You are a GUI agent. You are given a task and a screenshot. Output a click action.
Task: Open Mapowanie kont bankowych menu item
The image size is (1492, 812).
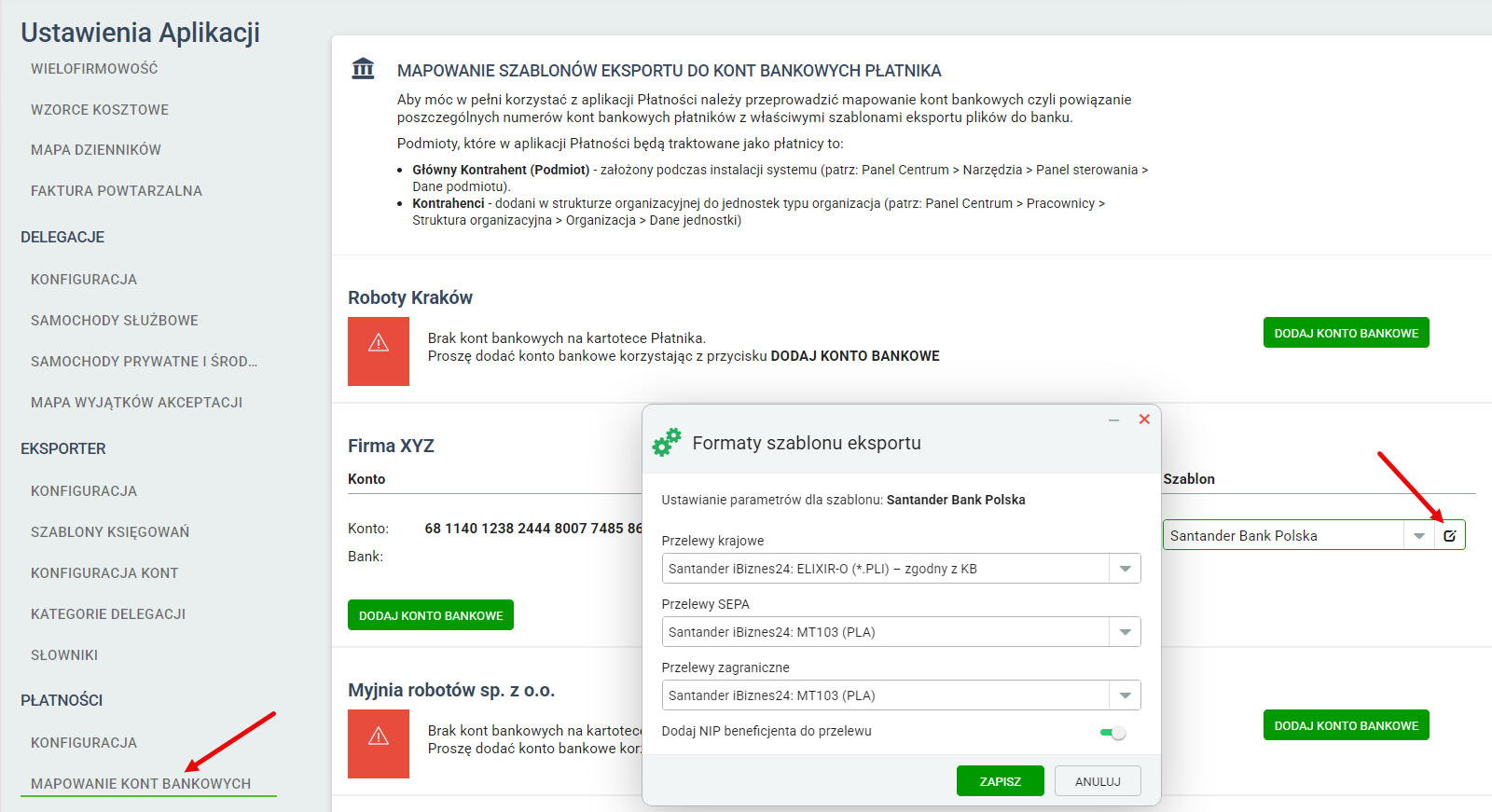(x=141, y=784)
